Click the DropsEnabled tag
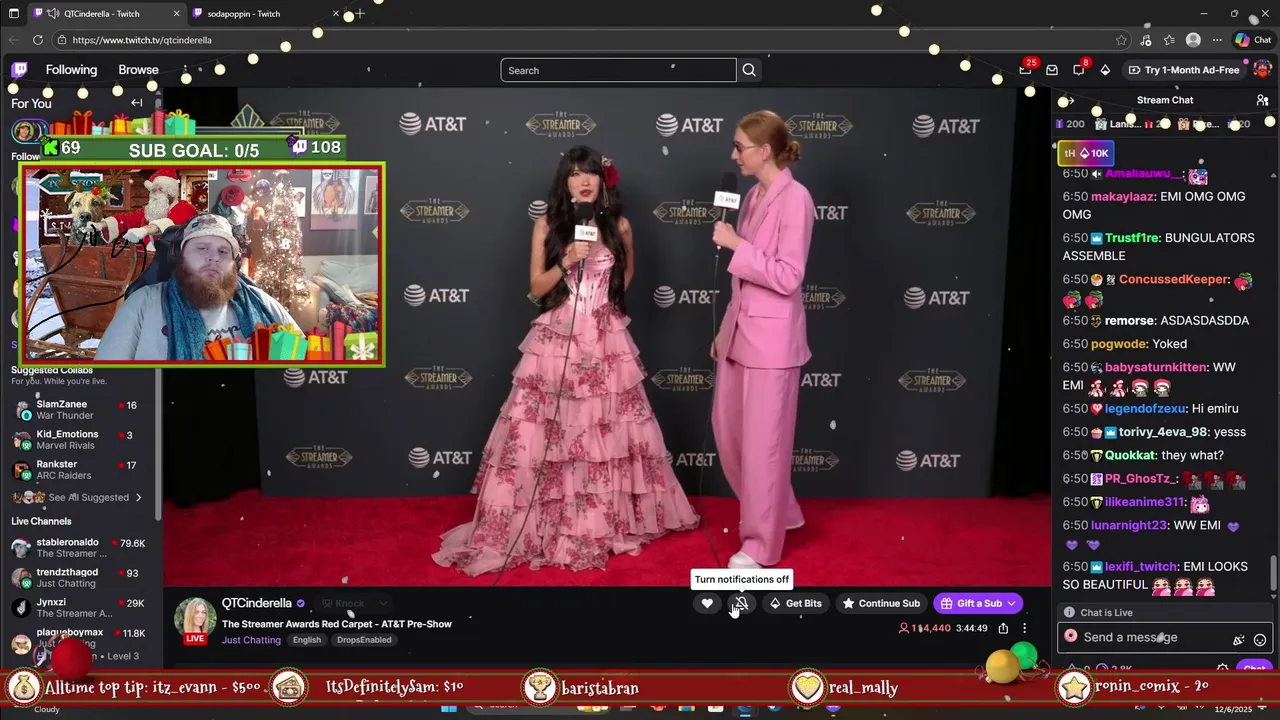1280x720 pixels. [364, 640]
